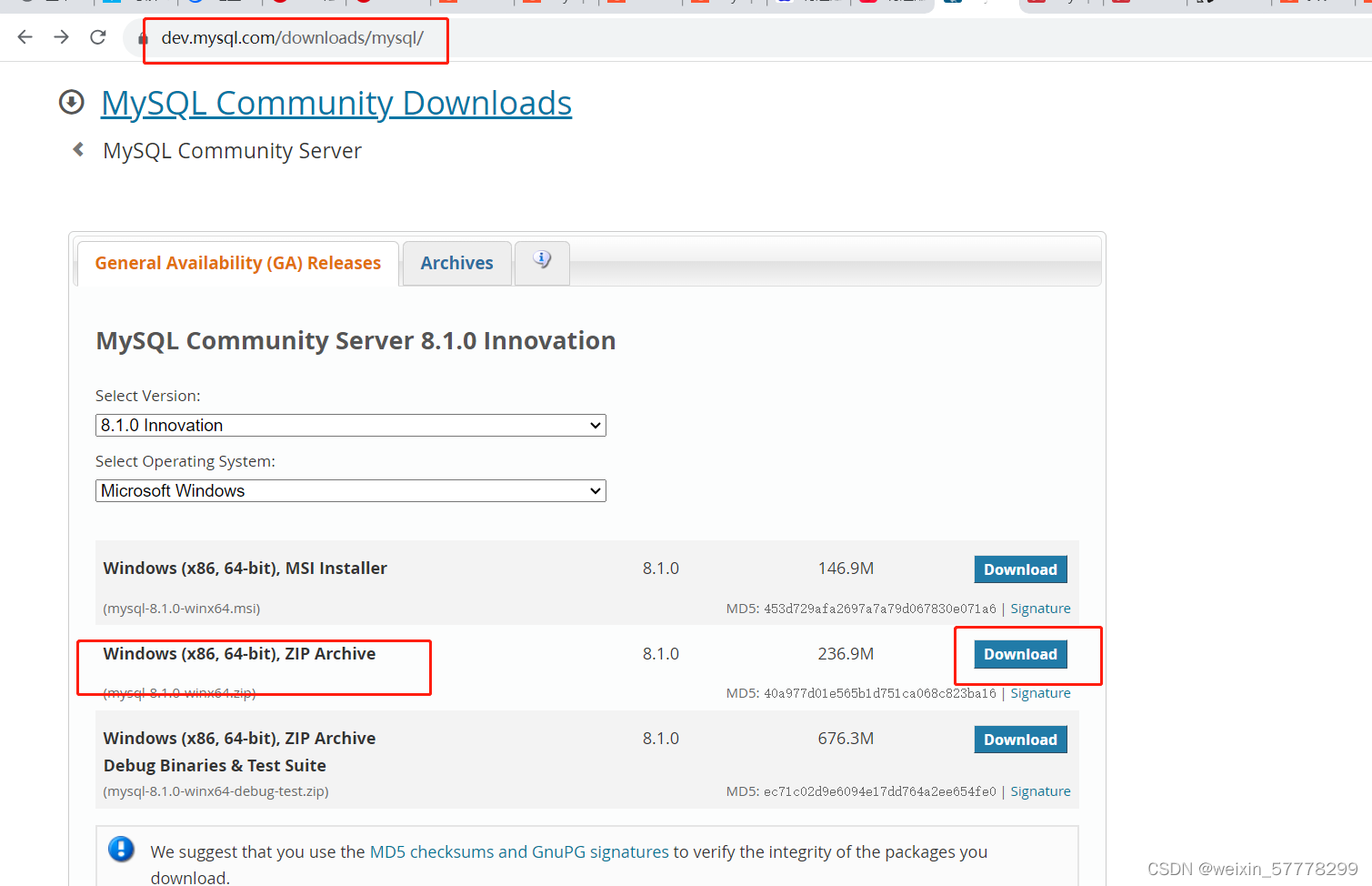Download the Debug Binaries & Test Suite
The height and width of the screenshot is (886, 1372).
pos(1020,739)
